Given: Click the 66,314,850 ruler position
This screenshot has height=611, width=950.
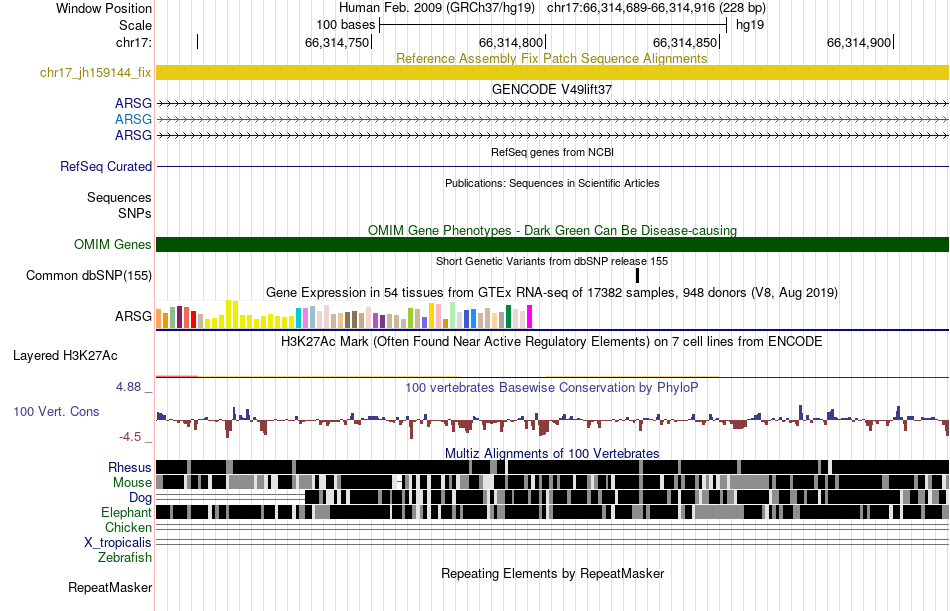Looking at the screenshot, I should pos(685,42).
